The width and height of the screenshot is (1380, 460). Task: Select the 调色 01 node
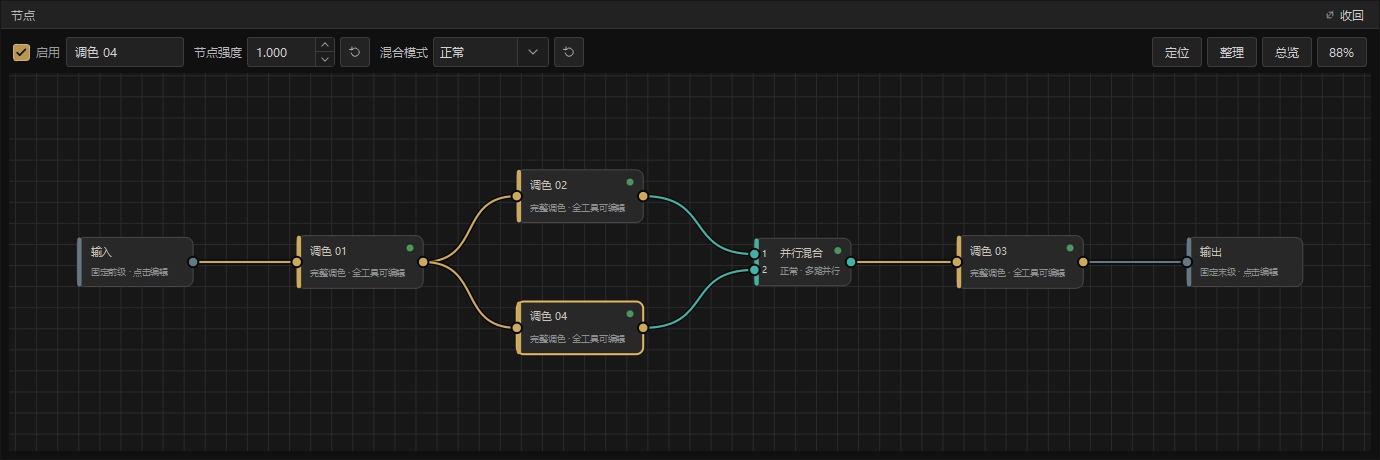pos(360,262)
